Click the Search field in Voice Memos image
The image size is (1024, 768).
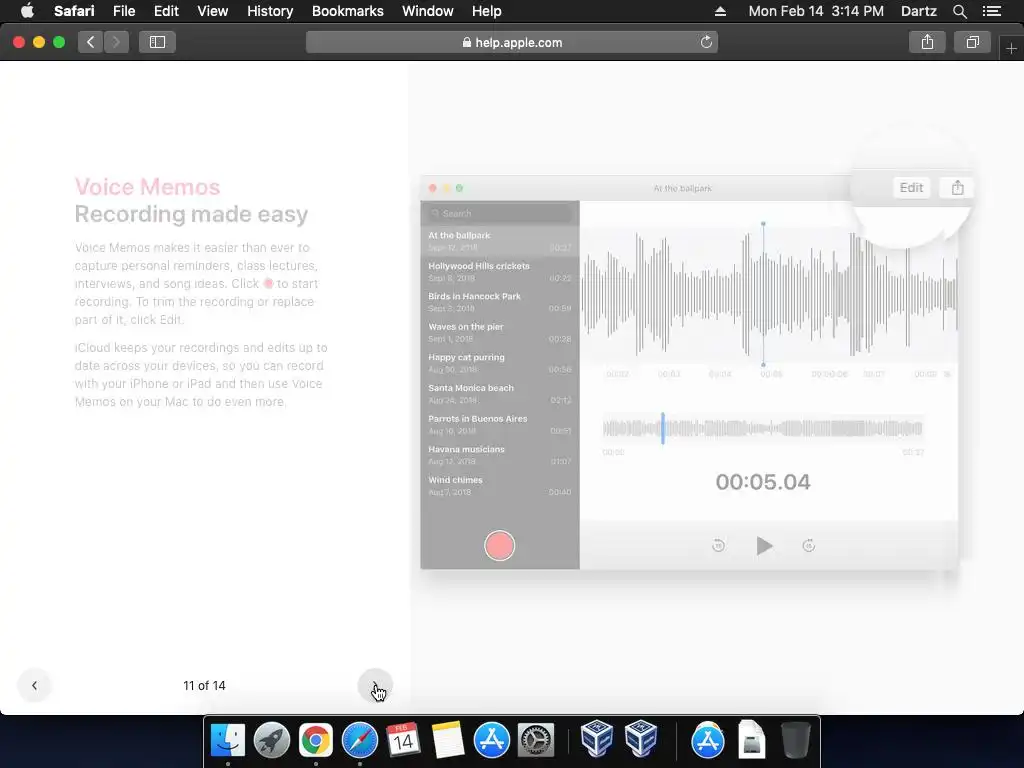point(500,214)
